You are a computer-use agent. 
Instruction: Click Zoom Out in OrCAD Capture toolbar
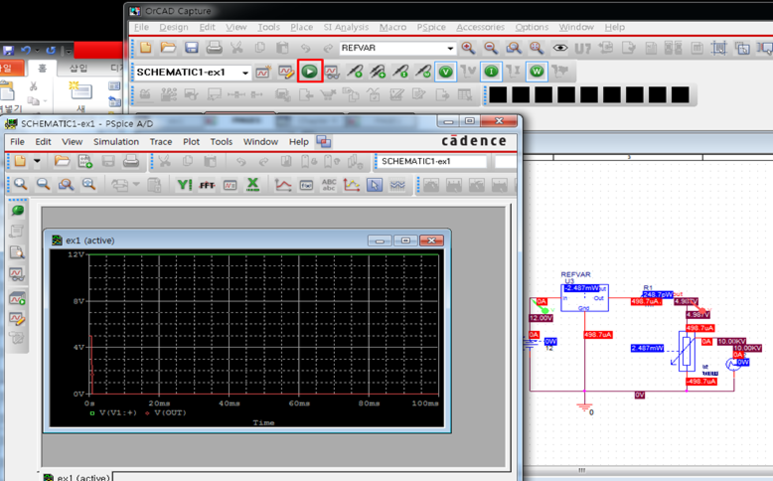tap(491, 48)
